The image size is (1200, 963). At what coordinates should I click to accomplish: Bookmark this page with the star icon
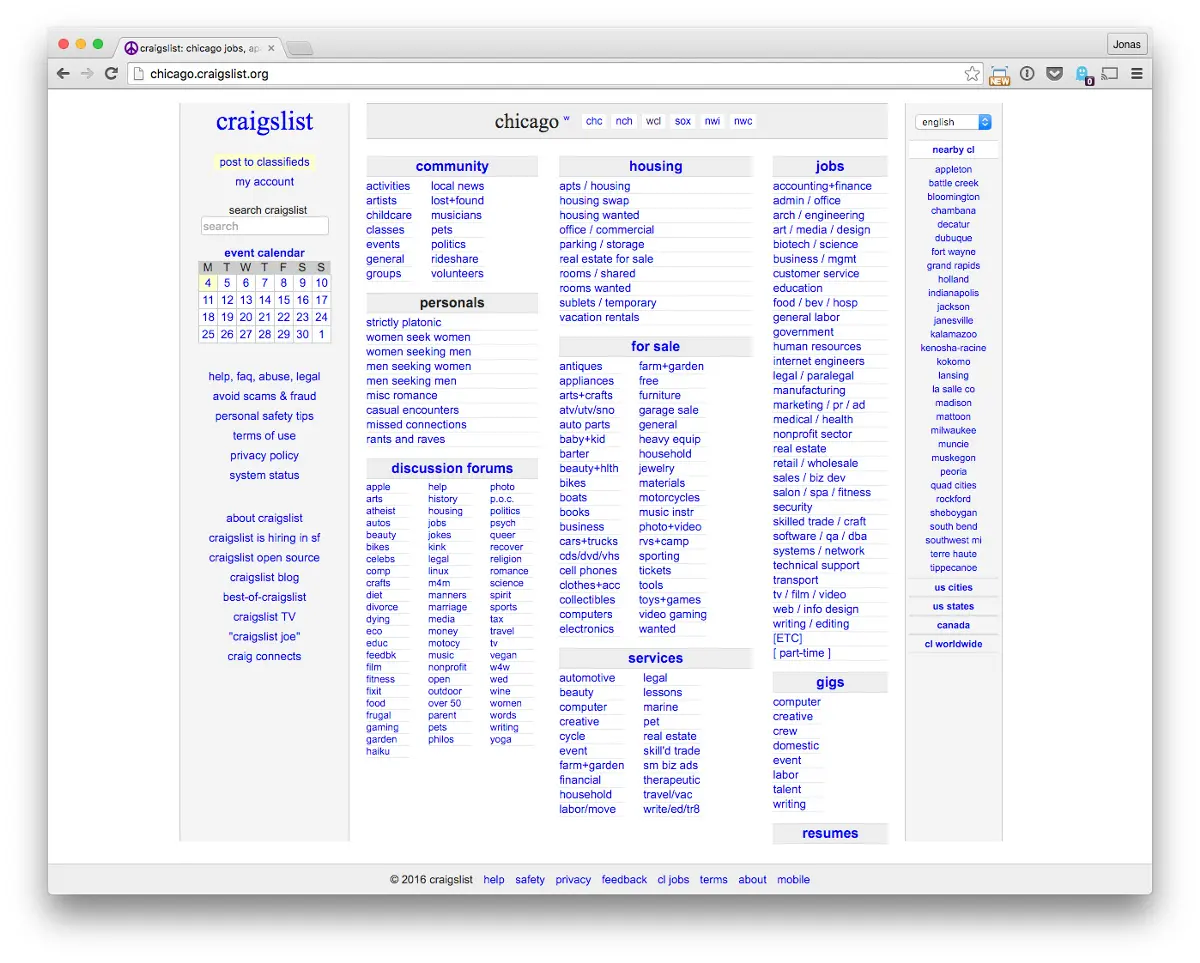[x=972, y=73]
